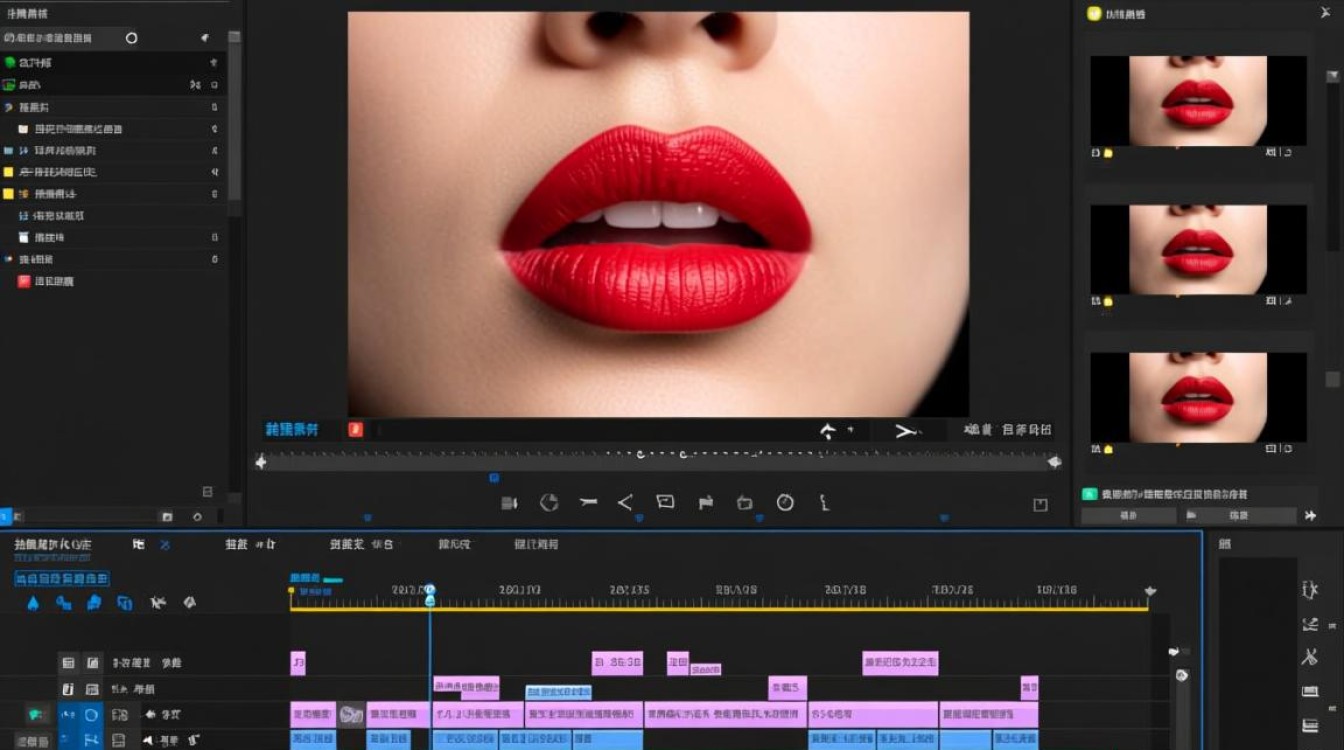
Task: Toggle the first square button on top track header
Action: (68, 662)
